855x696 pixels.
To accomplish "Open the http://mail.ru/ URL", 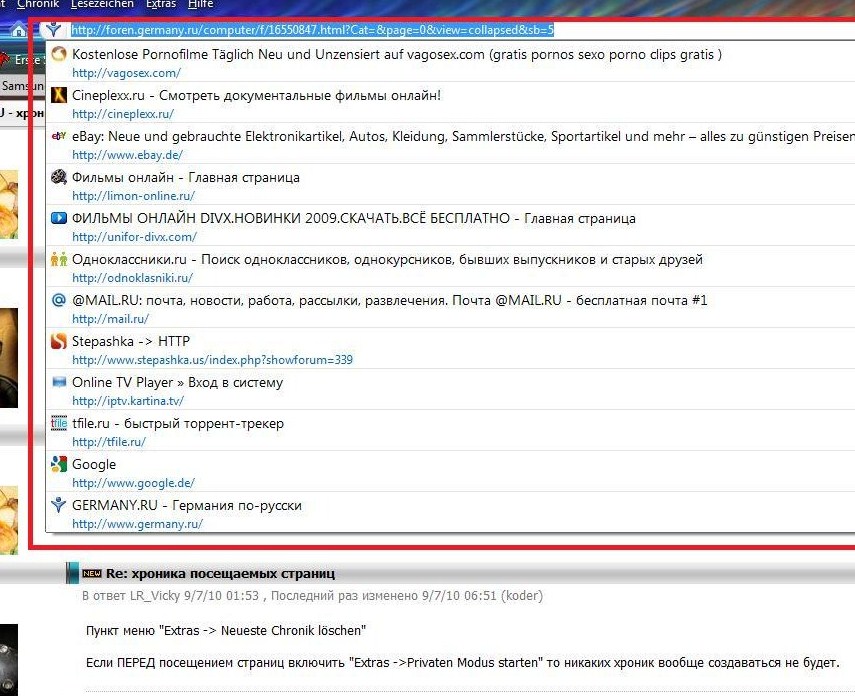I will click(x=110, y=319).
